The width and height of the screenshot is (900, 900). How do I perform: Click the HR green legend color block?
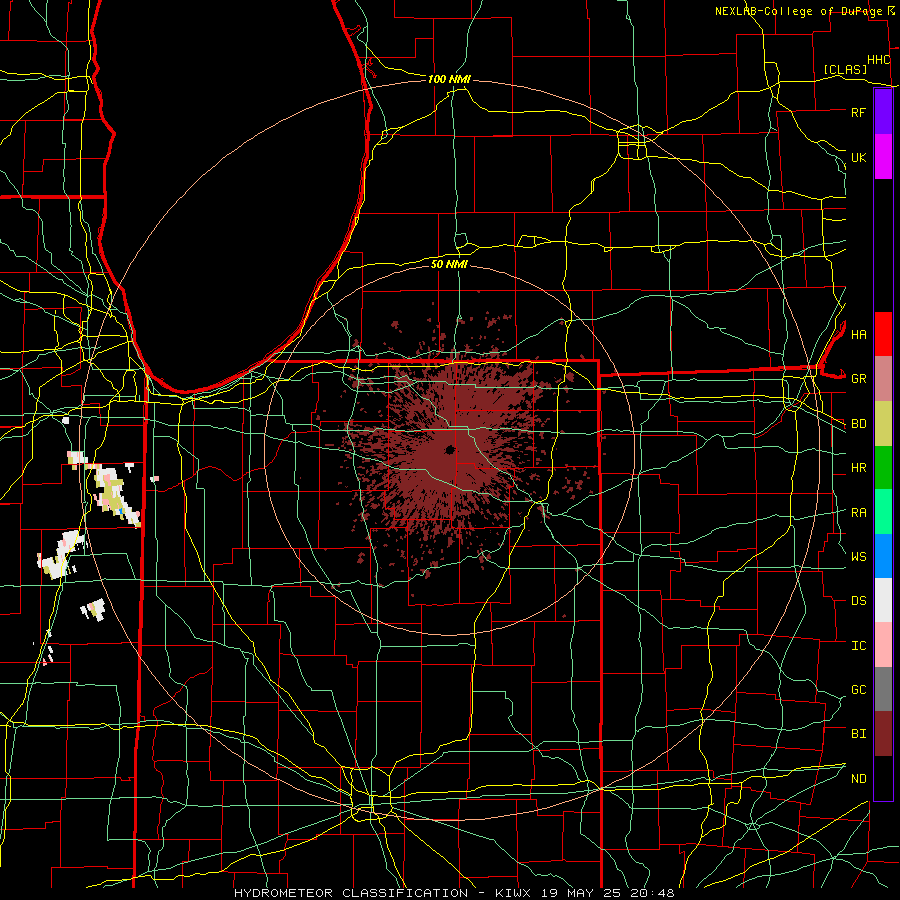pos(883,467)
